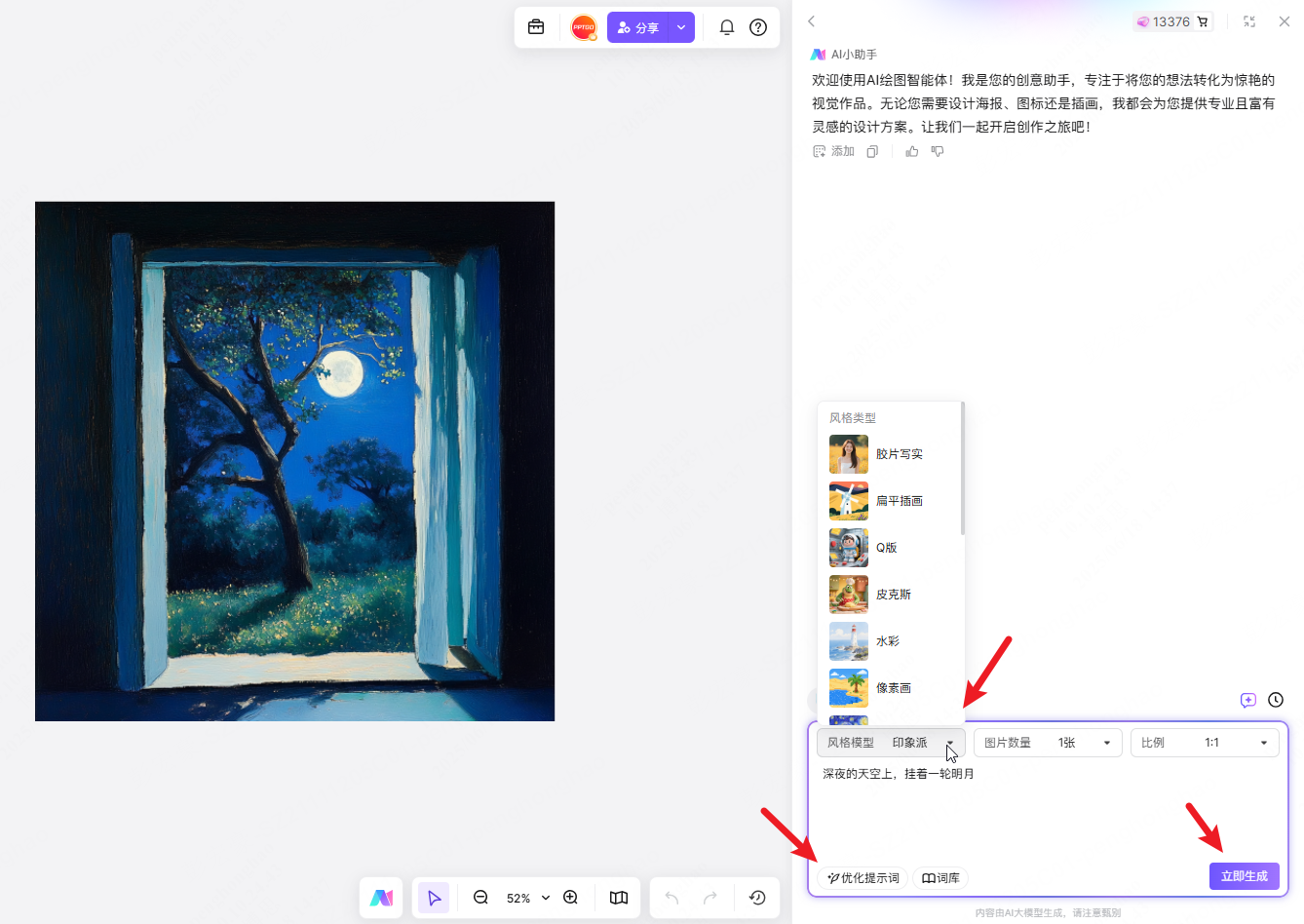
Task: Select the moonlit window painting on canvas
Action: 294,461
